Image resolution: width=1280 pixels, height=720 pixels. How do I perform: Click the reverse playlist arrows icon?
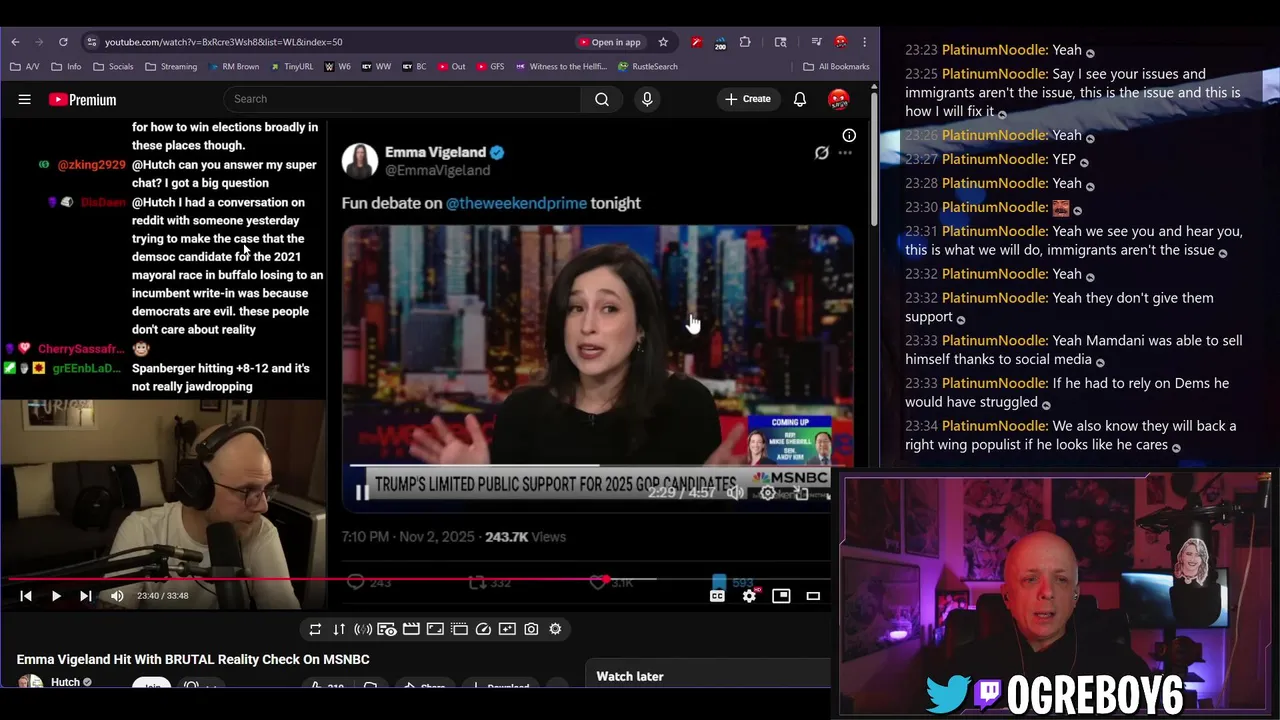coord(339,629)
